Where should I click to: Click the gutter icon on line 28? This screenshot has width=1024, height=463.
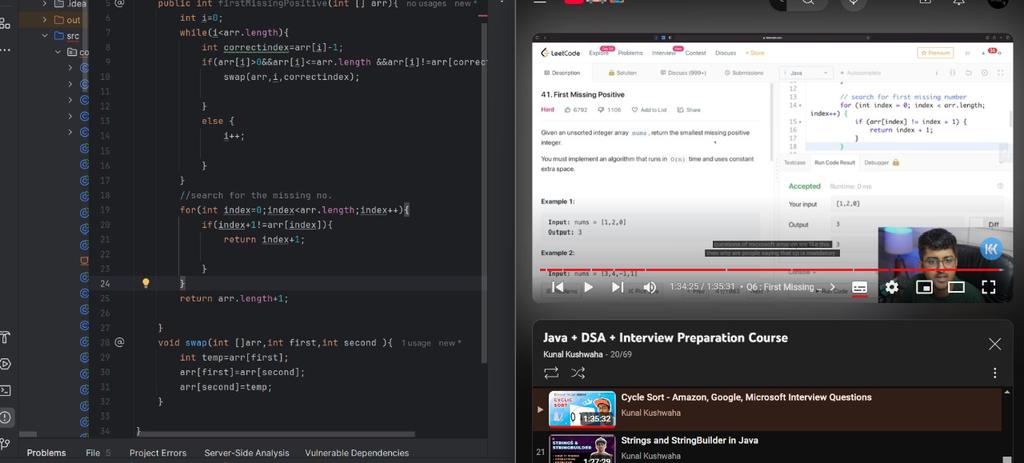click(x=119, y=342)
